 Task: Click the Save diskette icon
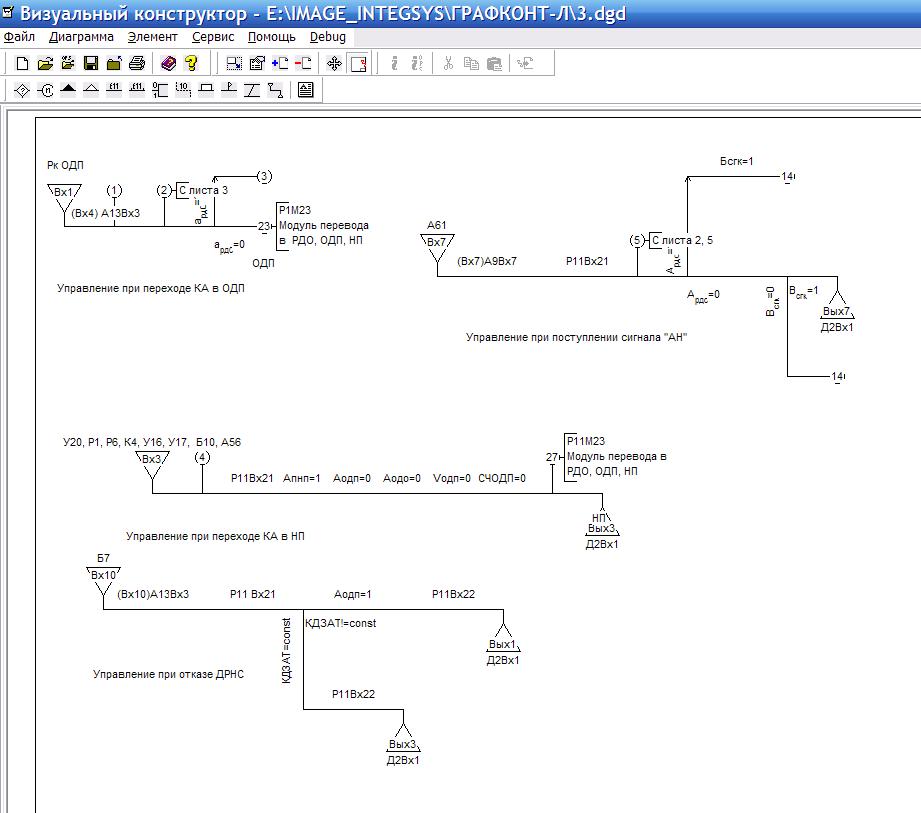coord(91,63)
